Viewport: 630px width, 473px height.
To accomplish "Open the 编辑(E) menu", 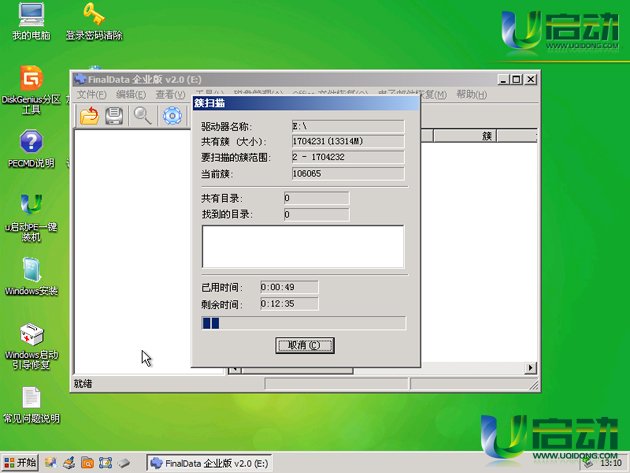I will pyautogui.click(x=130, y=94).
